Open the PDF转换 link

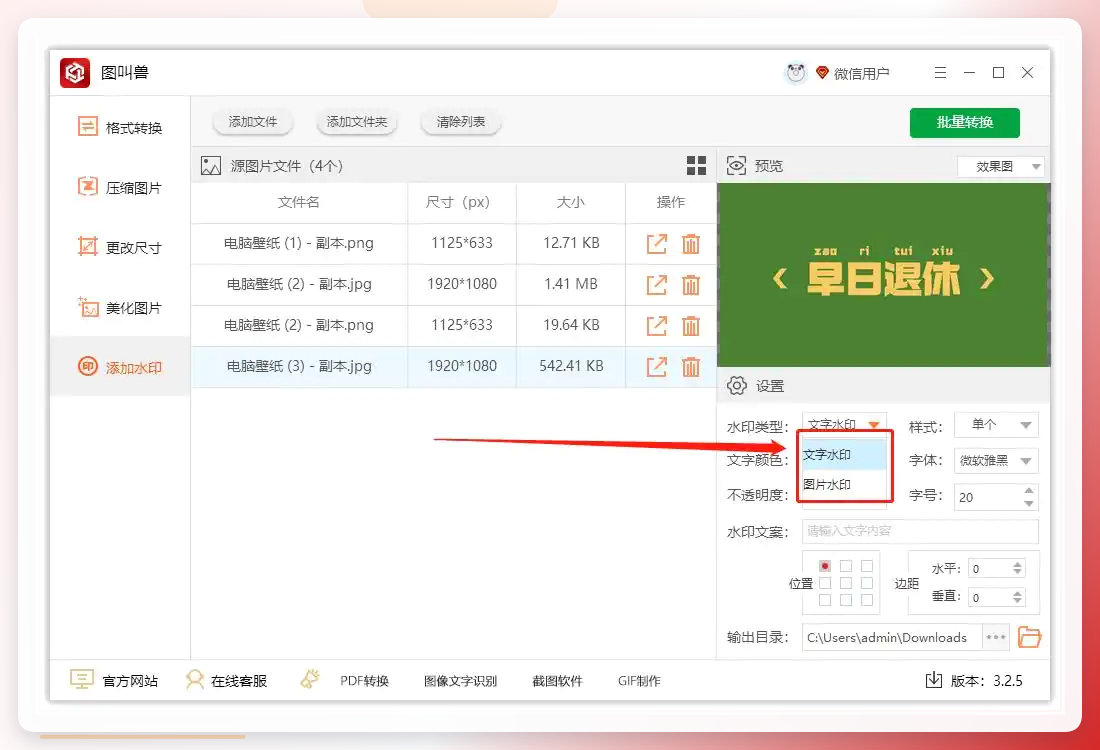364,681
